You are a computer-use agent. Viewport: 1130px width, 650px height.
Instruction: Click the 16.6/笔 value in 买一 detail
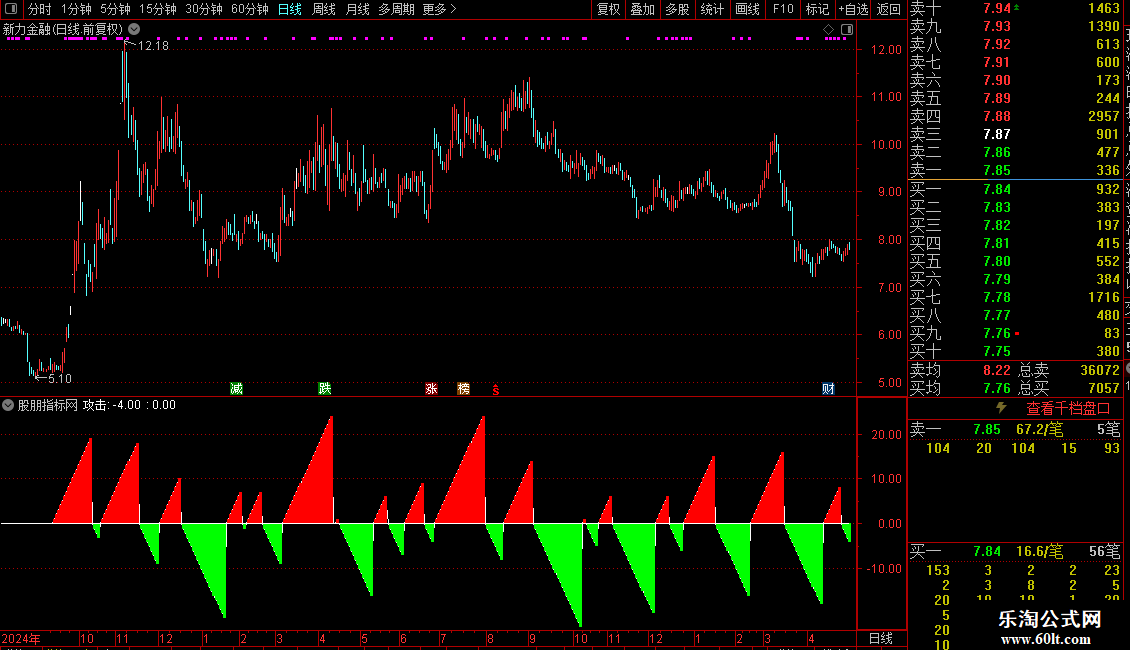(1039, 551)
